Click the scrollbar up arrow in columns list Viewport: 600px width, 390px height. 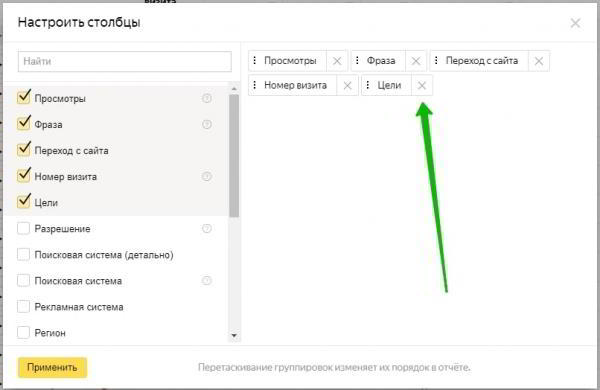pos(234,89)
